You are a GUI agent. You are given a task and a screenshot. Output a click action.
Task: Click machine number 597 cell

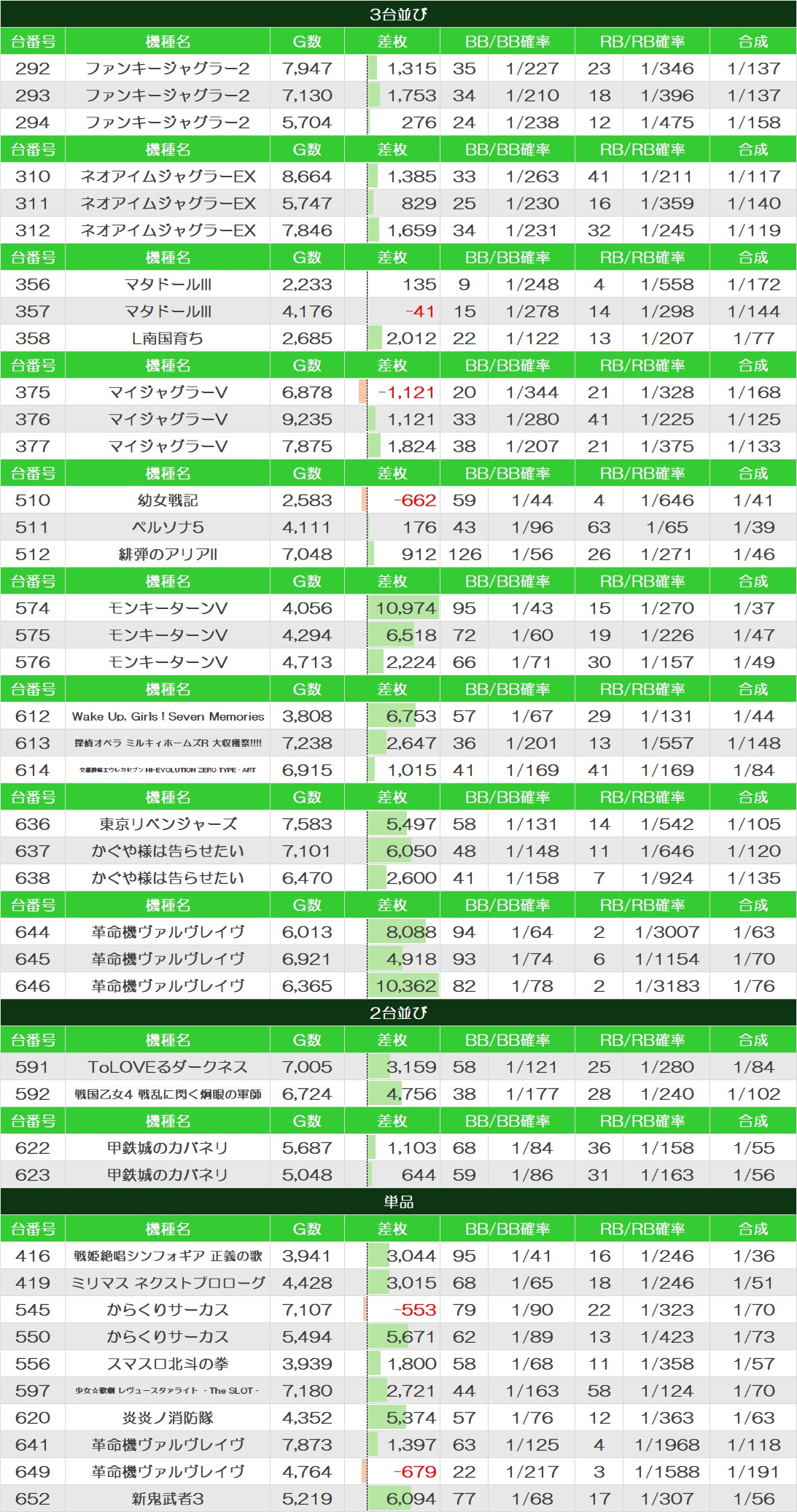[33, 1391]
